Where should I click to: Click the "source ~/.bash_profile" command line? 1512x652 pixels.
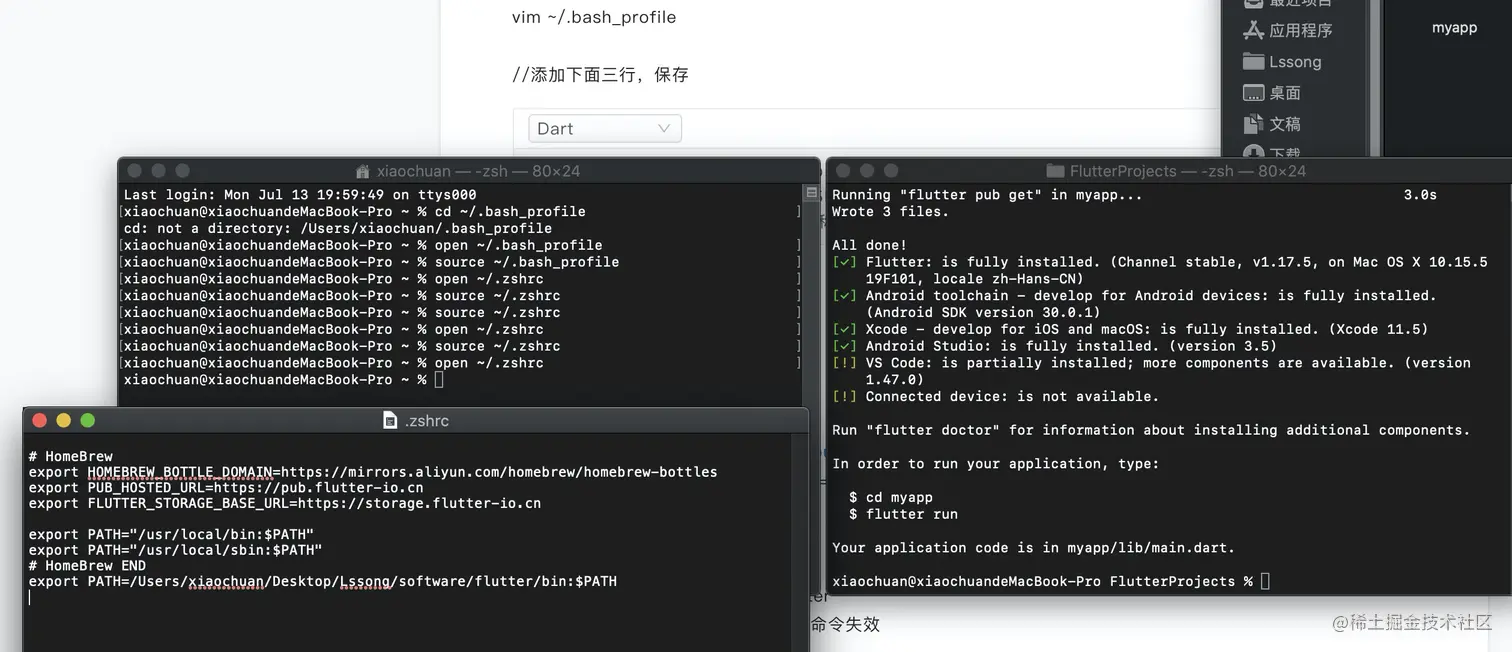[x=371, y=262]
